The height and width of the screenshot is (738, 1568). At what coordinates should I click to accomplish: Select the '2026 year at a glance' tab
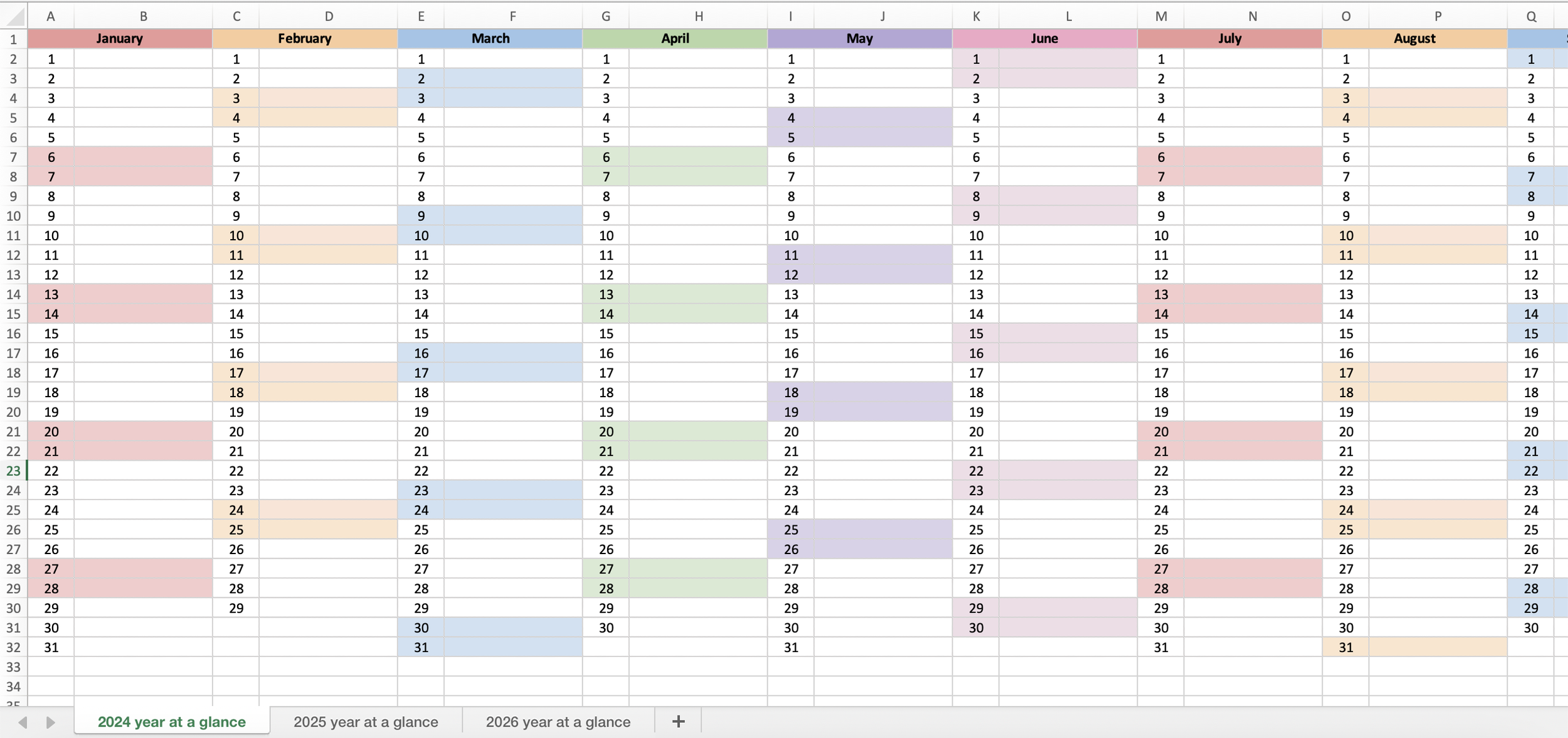click(557, 720)
